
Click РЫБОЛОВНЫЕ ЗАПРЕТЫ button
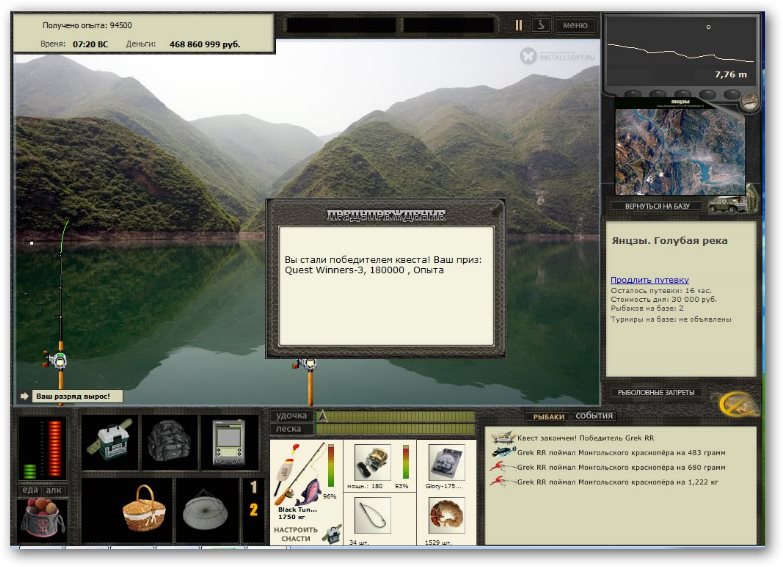point(656,393)
